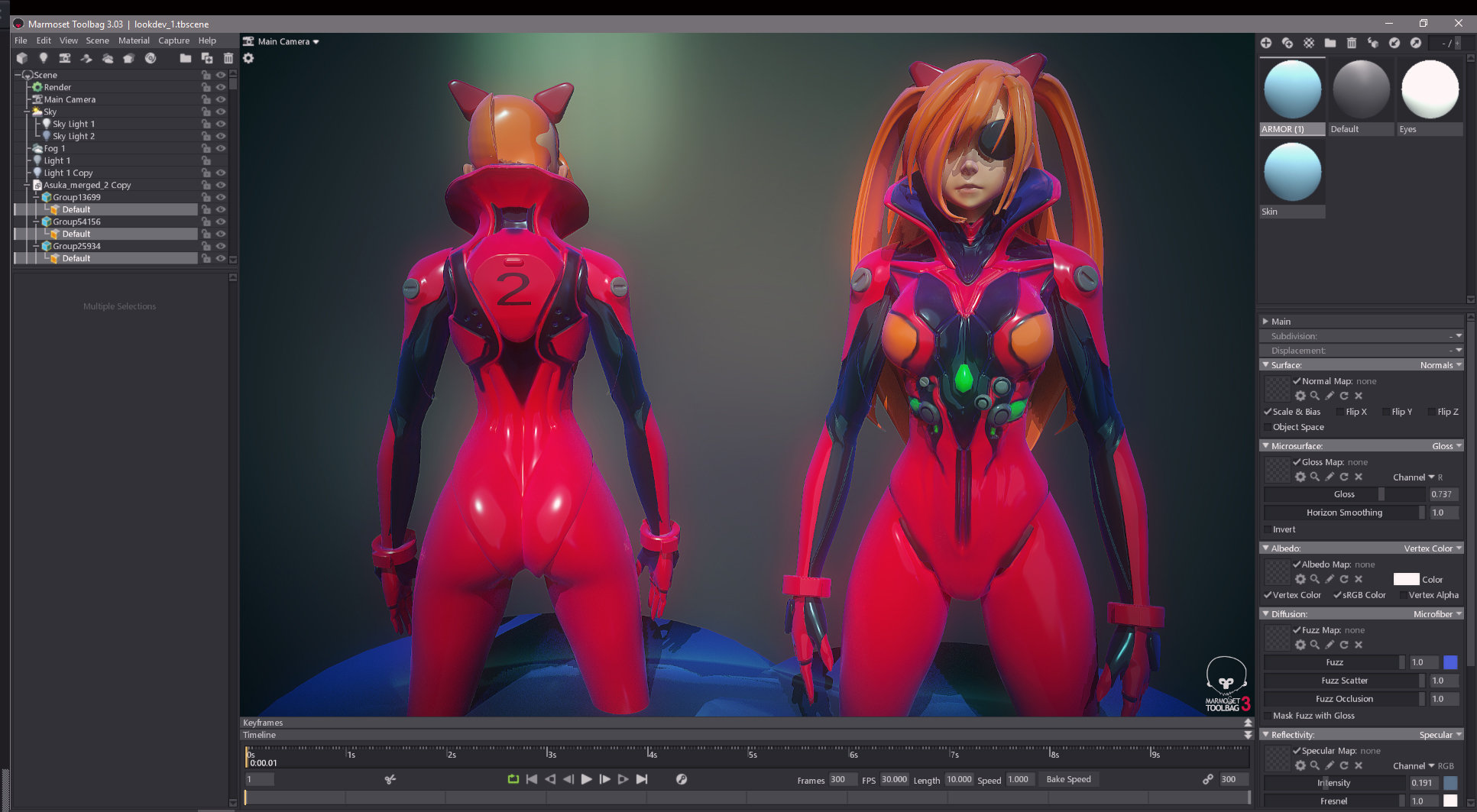This screenshot has width=1477, height=812.
Task: Create a new material (plus circle)
Action: (x=1266, y=43)
